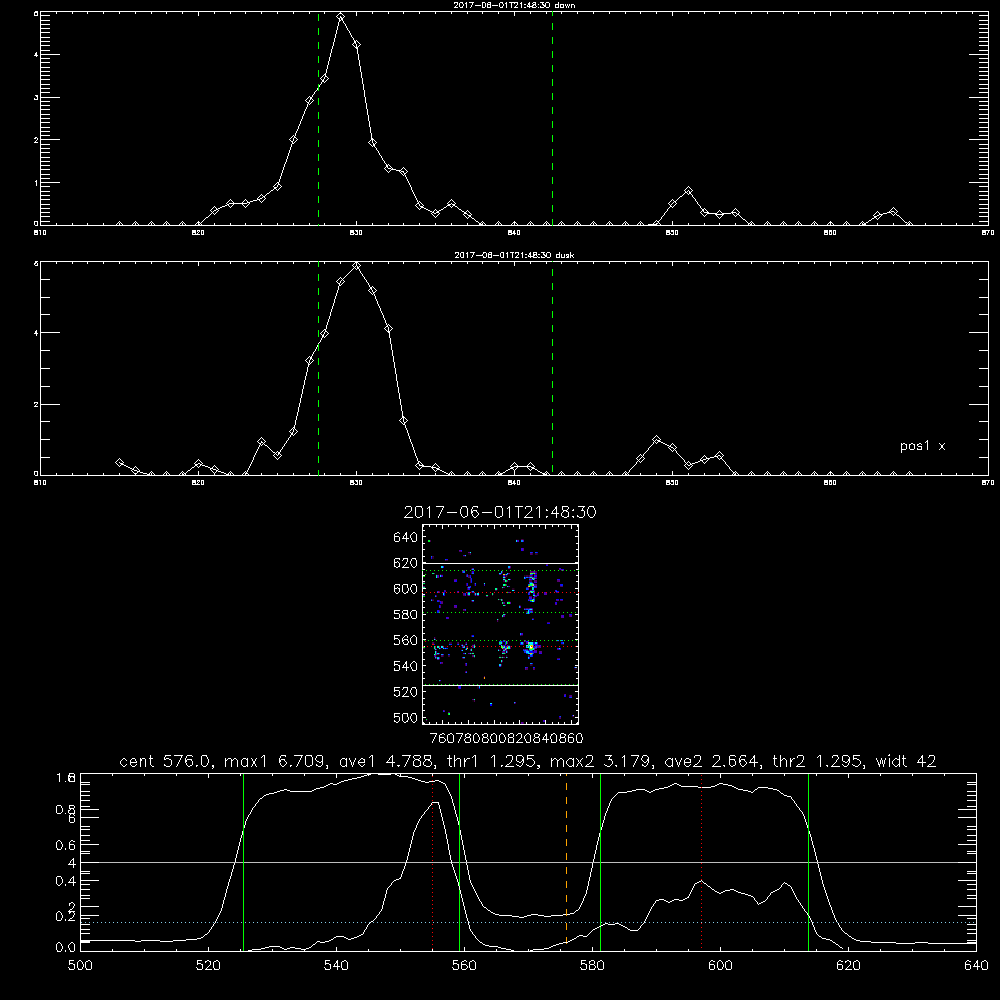The image size is (1000, 1000).
Task: Click 'cent 576.0' in the statistics line
Action: 166,761
